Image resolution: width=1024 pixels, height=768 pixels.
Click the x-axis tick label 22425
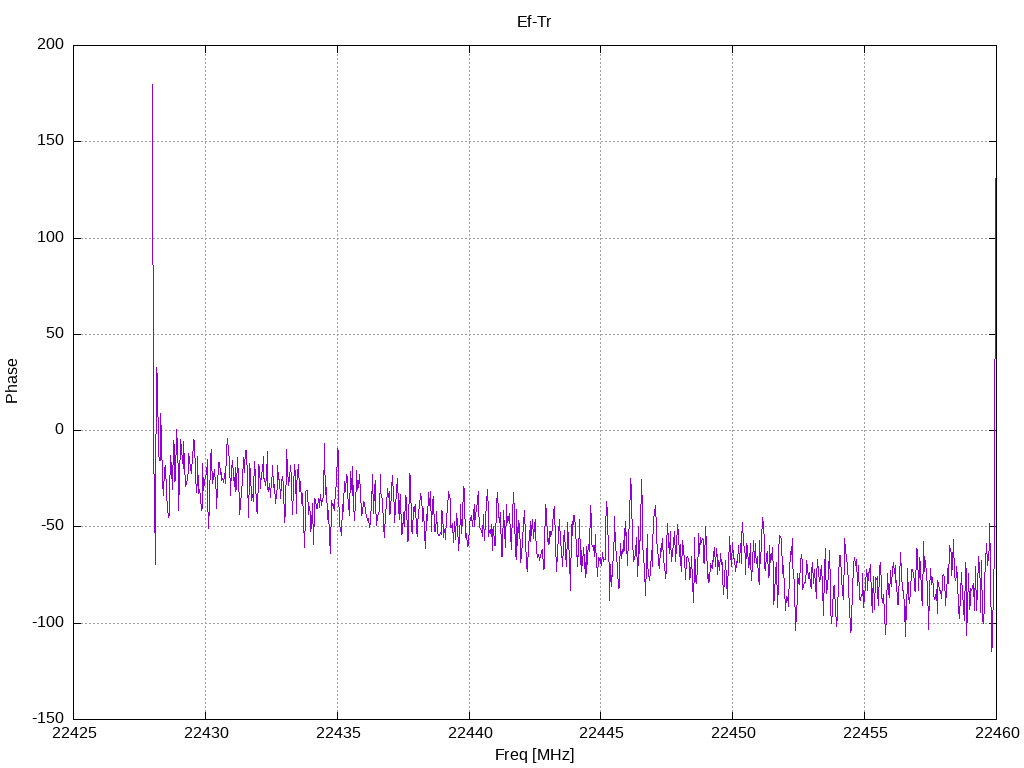[74, 733]
